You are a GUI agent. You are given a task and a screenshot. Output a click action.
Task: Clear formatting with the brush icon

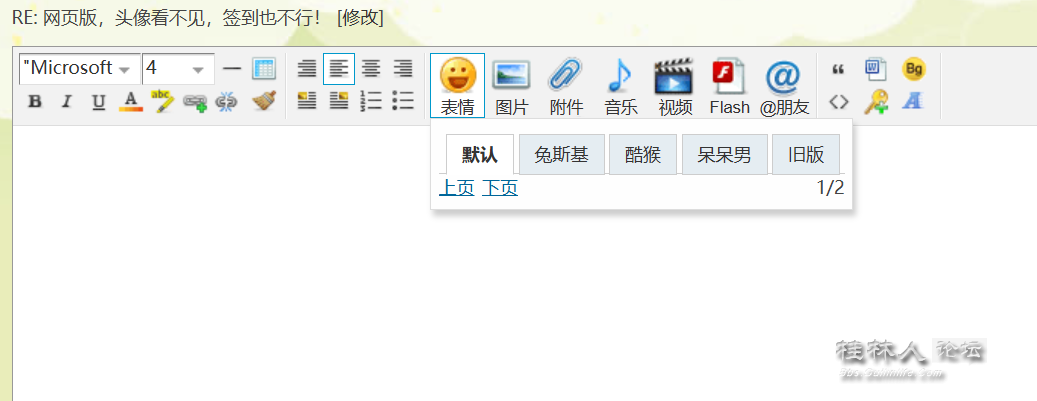point(264,101)
